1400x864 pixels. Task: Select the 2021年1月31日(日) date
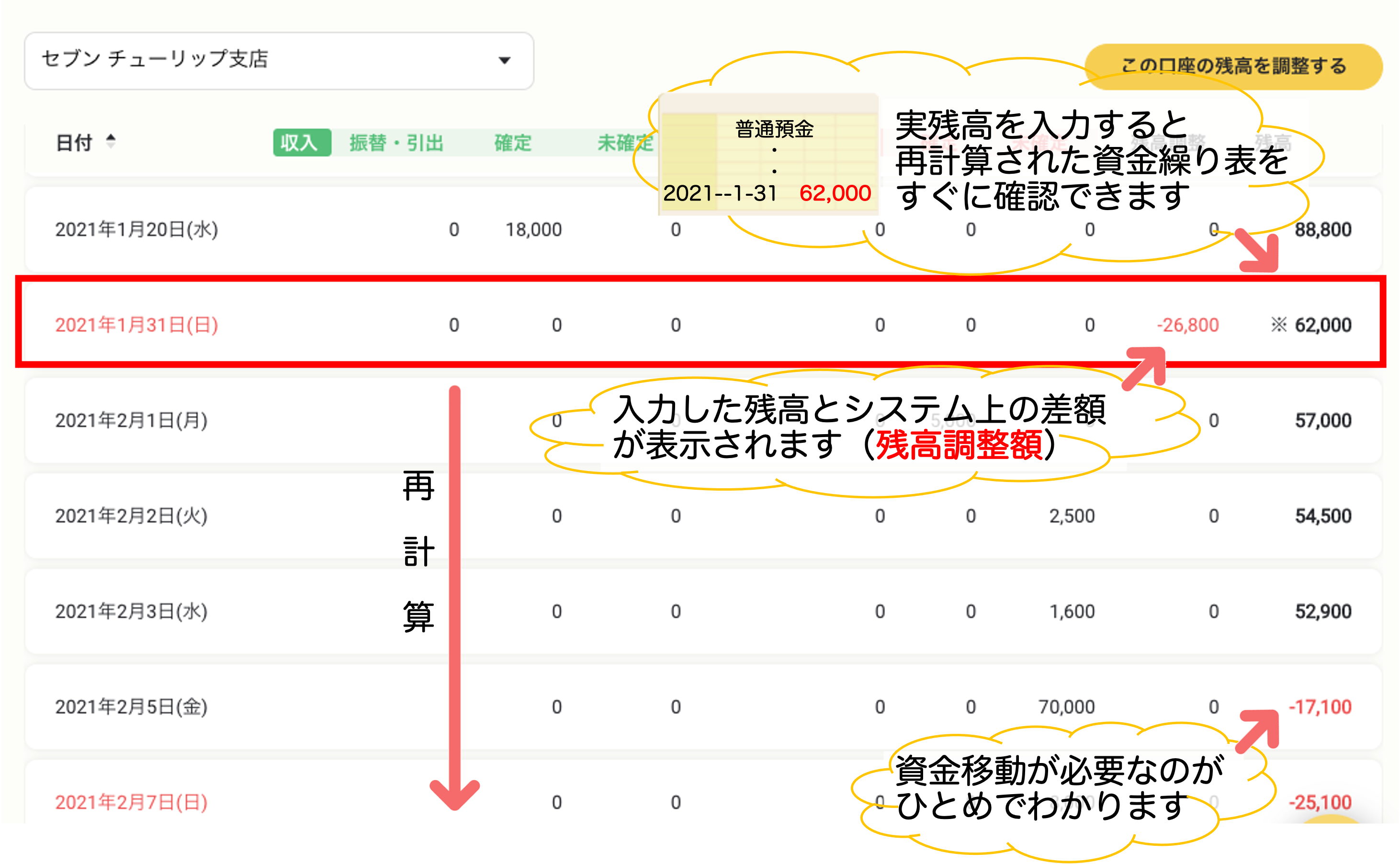point(136,325)
